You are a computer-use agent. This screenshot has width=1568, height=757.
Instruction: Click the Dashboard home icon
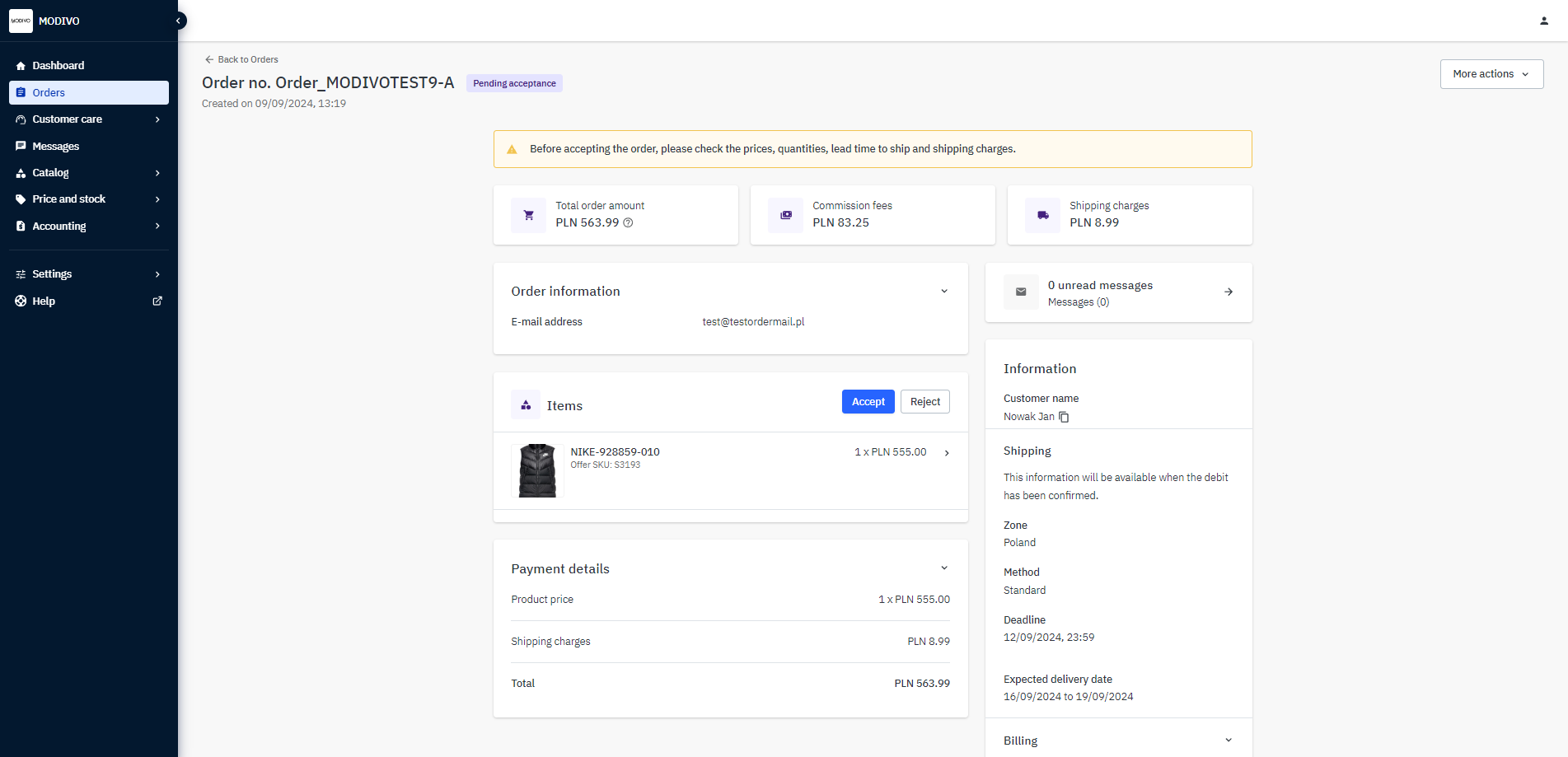click(x=21, y=66)
